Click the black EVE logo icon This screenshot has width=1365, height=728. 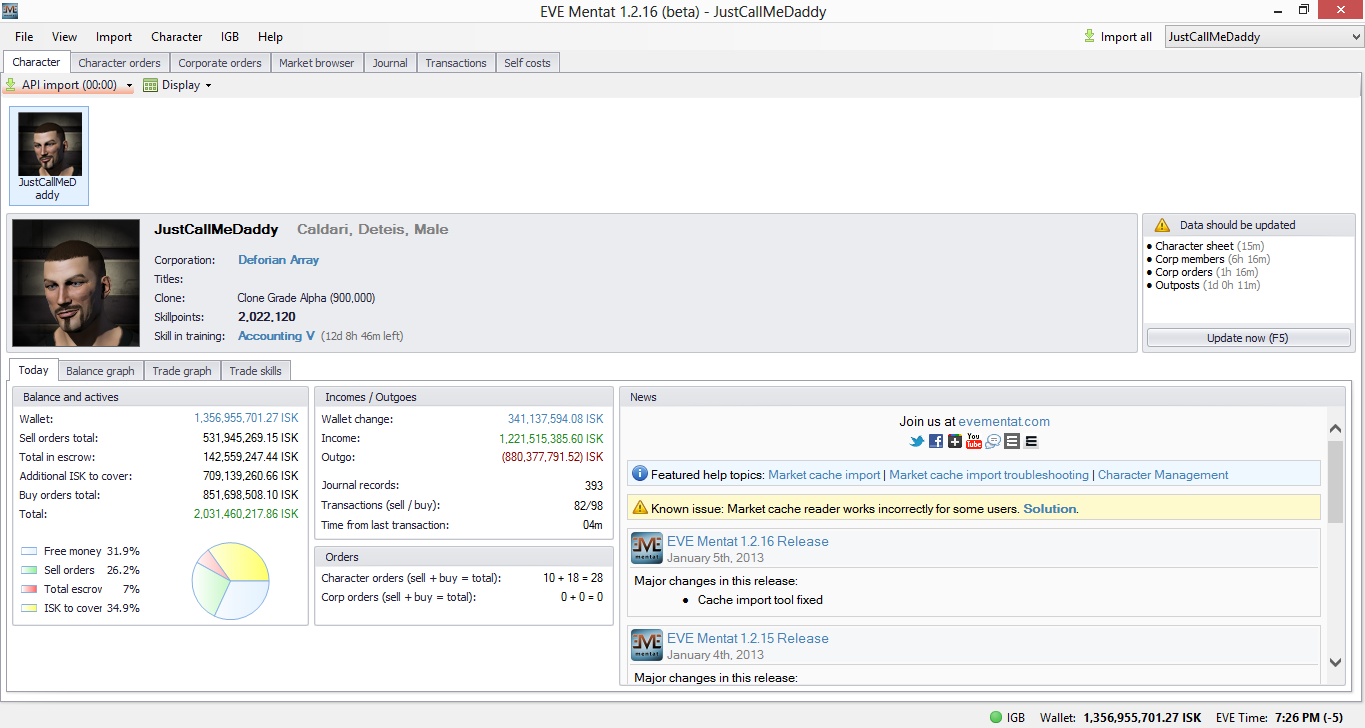click(x=1031, y=441)
